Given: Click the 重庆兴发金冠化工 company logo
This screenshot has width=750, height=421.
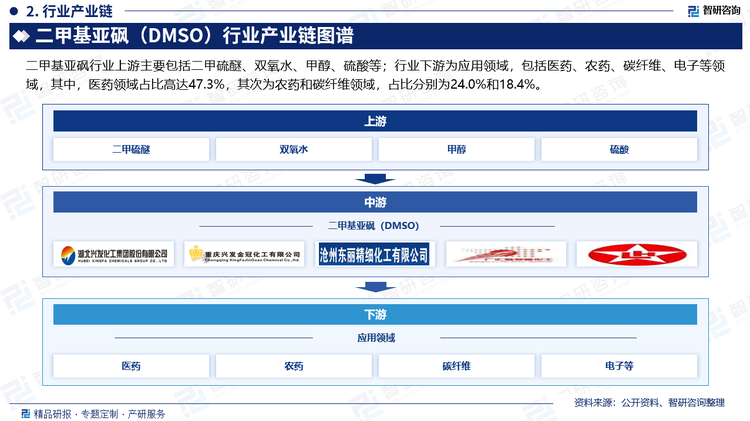Looking at the screenshot, I should point(244,254).
